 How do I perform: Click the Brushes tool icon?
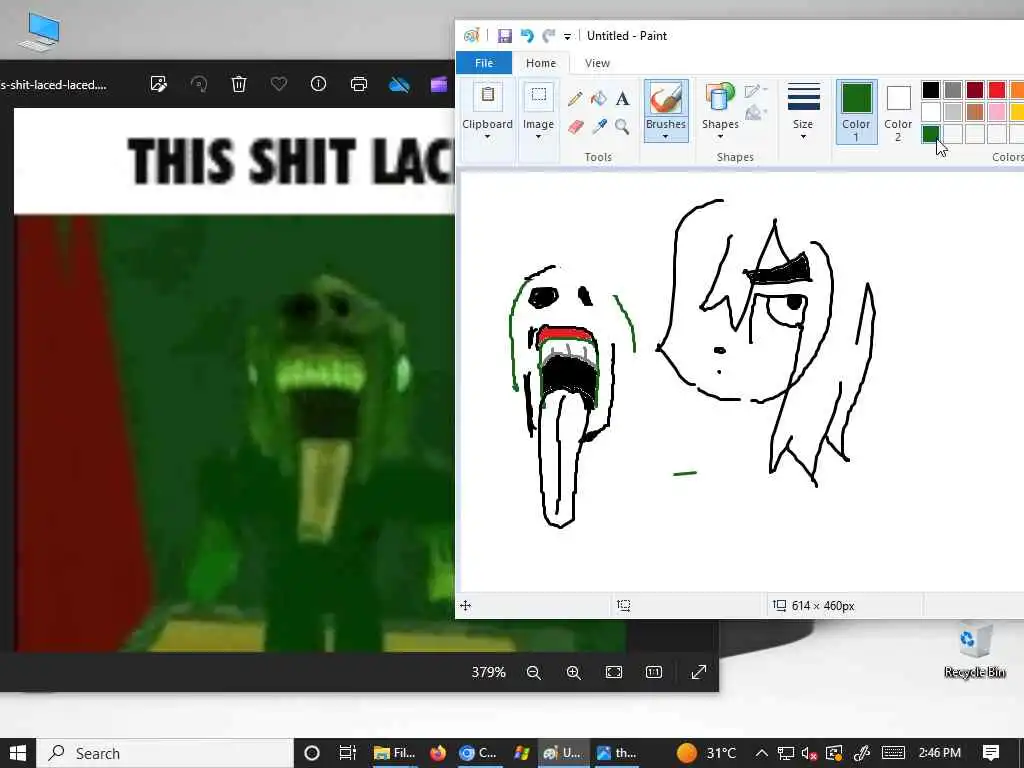(x=665, y=99)
